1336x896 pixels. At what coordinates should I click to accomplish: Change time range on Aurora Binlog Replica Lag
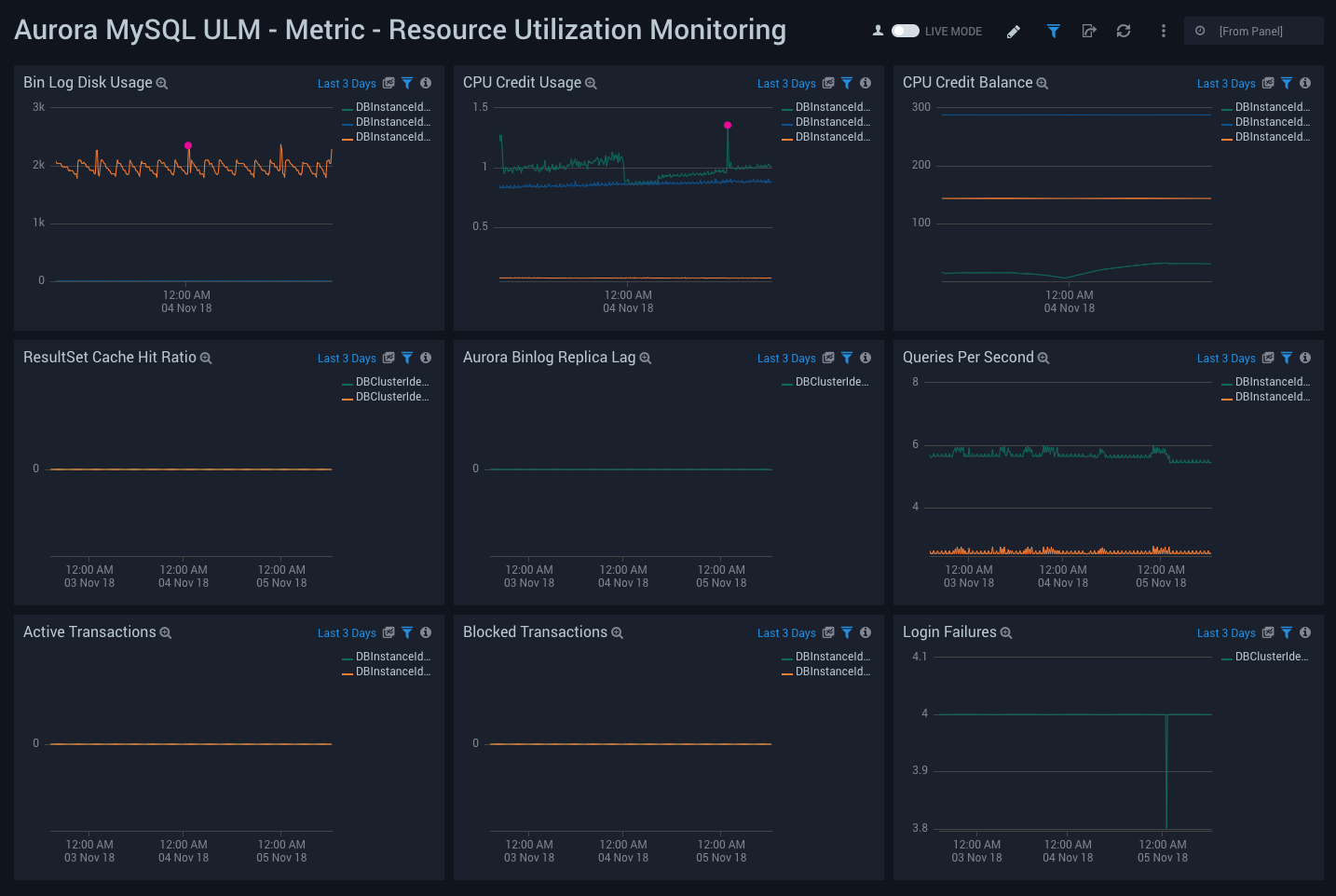pos(785,358)
